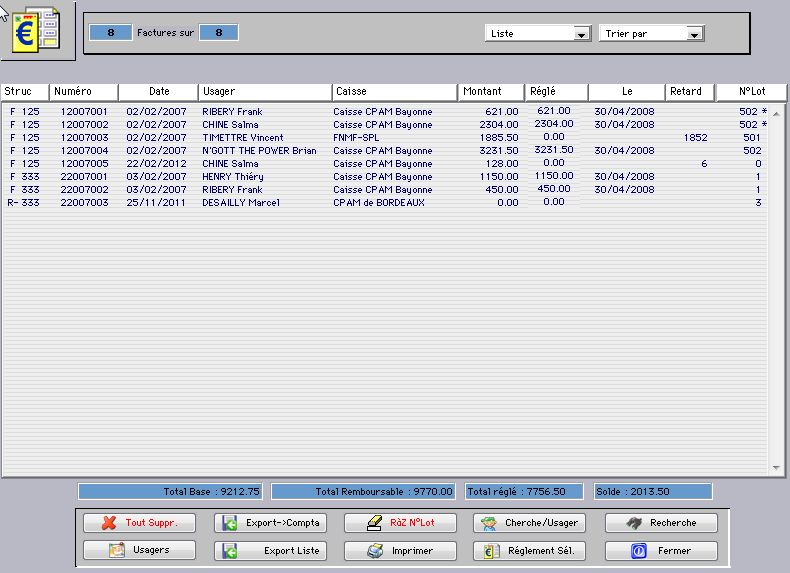Click the Recherche button label
Image resolution: width=790 pixels, height=573 pixels.
coord(673,523)
